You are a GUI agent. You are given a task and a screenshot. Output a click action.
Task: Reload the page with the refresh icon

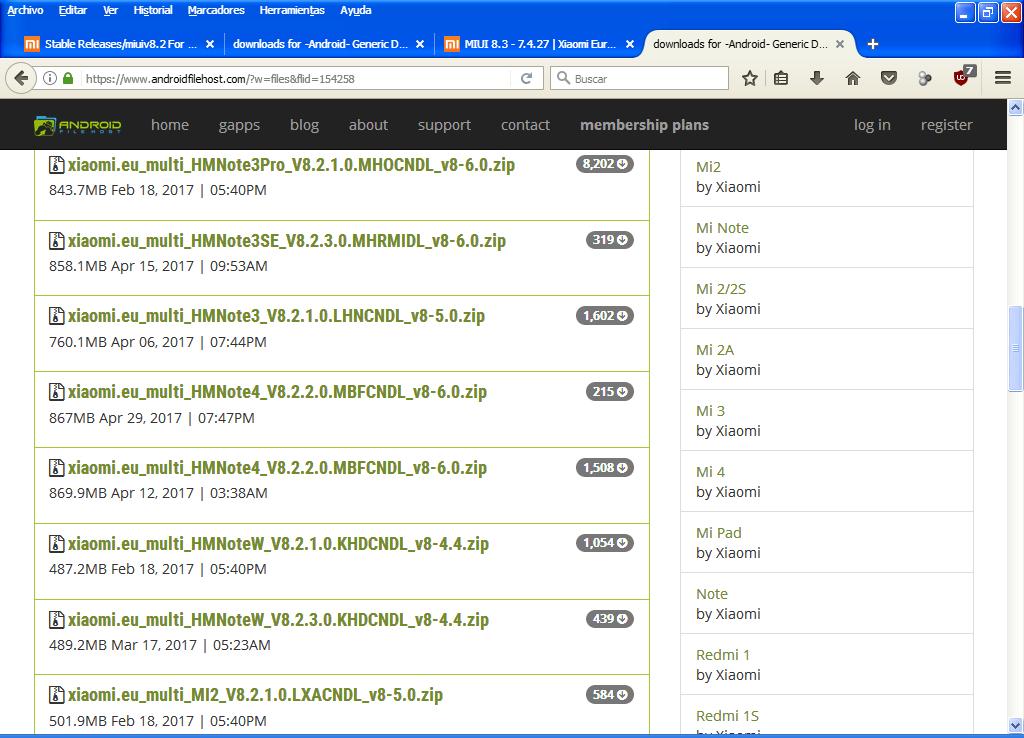point(526,78)
